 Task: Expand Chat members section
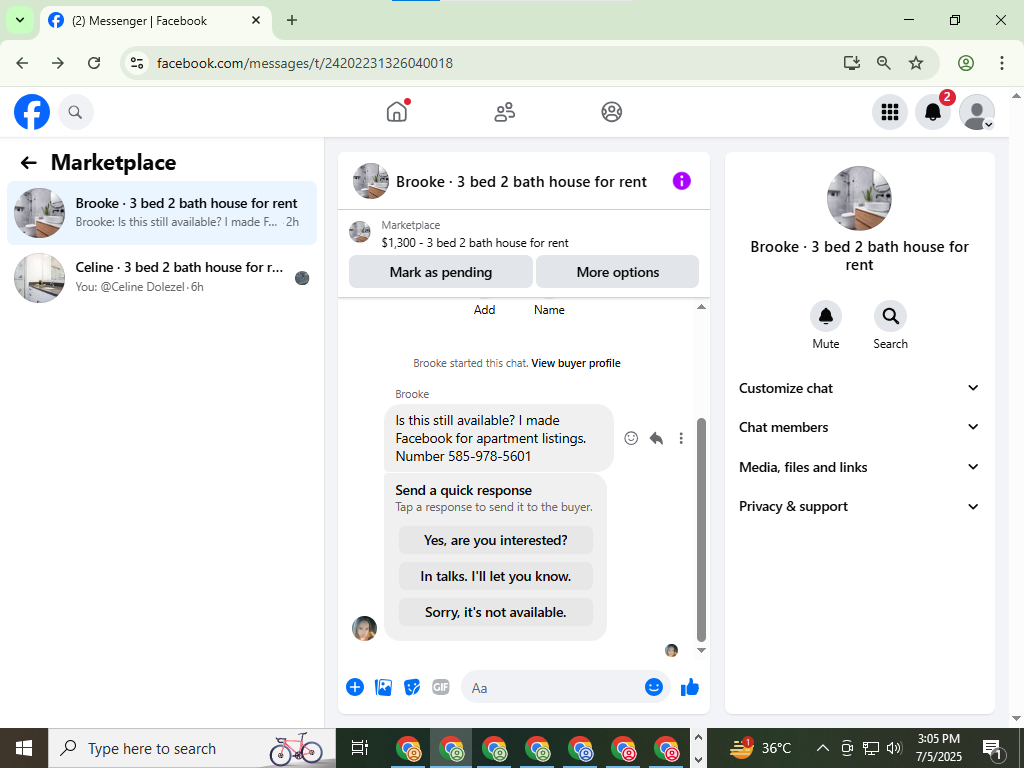coord(859,427)
